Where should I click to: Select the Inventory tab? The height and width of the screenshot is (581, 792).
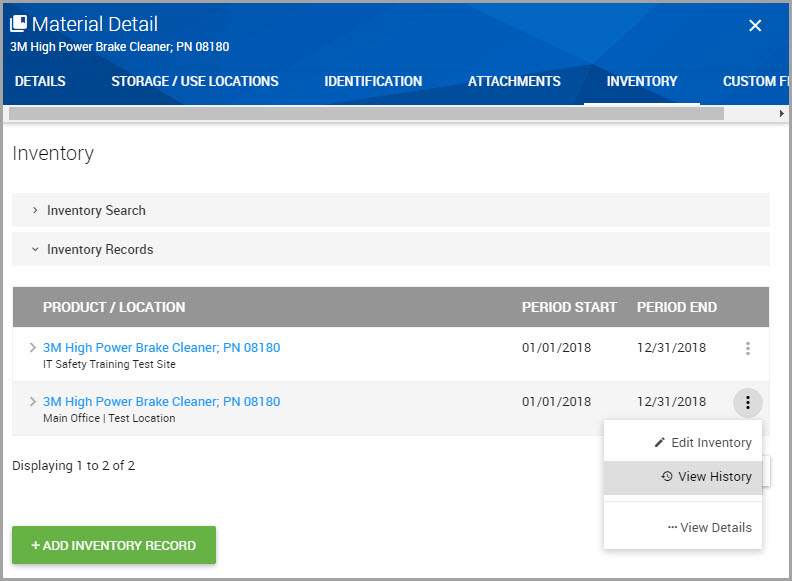click(x=641, y=81)
